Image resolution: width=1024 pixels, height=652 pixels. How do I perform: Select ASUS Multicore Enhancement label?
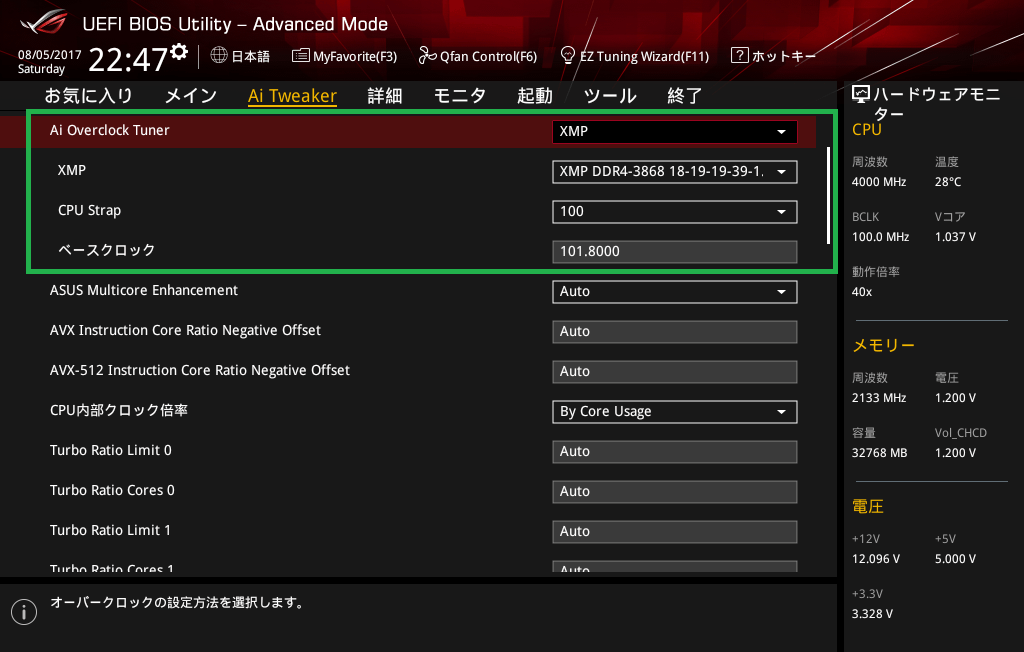[144, 290]
